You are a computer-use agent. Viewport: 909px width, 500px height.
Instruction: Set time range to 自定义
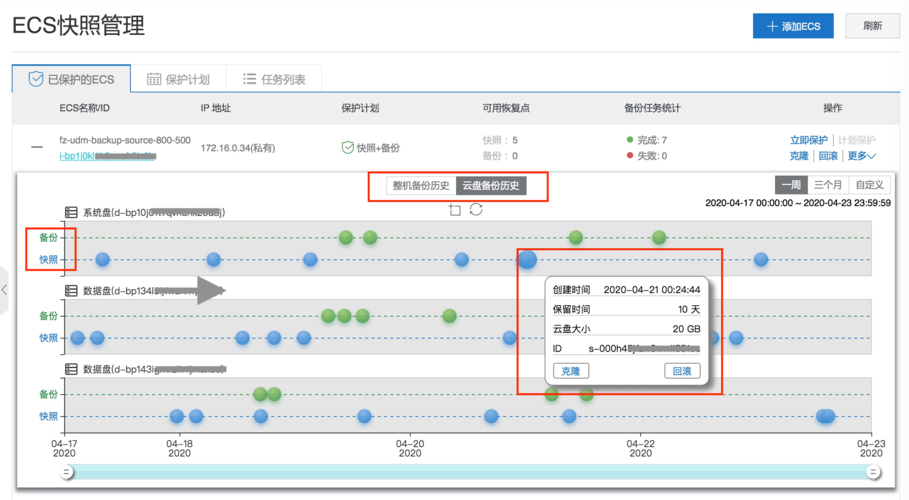point(870,185)
